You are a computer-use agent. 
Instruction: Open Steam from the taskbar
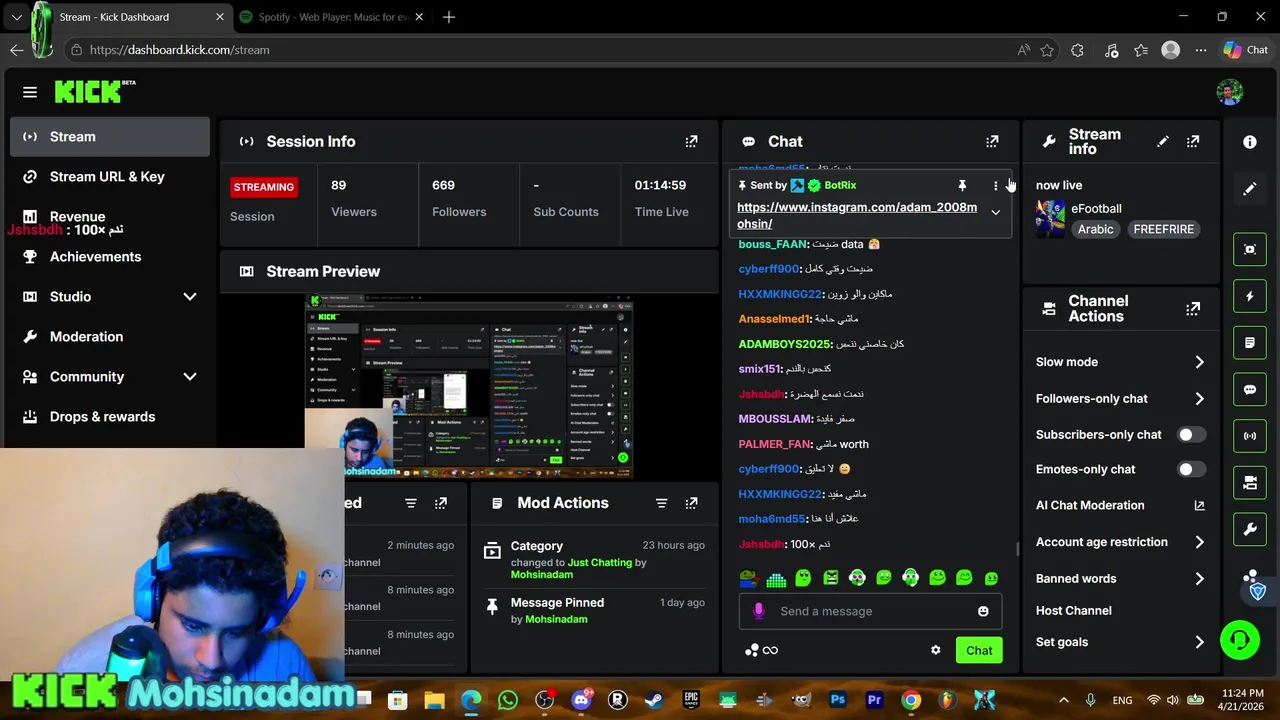(654, 700)
